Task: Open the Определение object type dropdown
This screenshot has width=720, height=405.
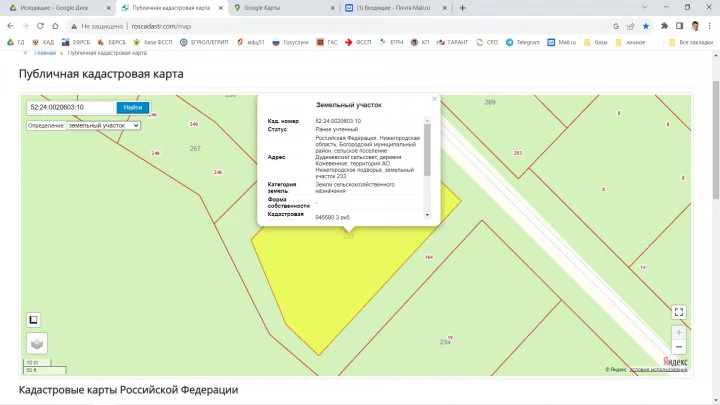Action: coord(103,125)
